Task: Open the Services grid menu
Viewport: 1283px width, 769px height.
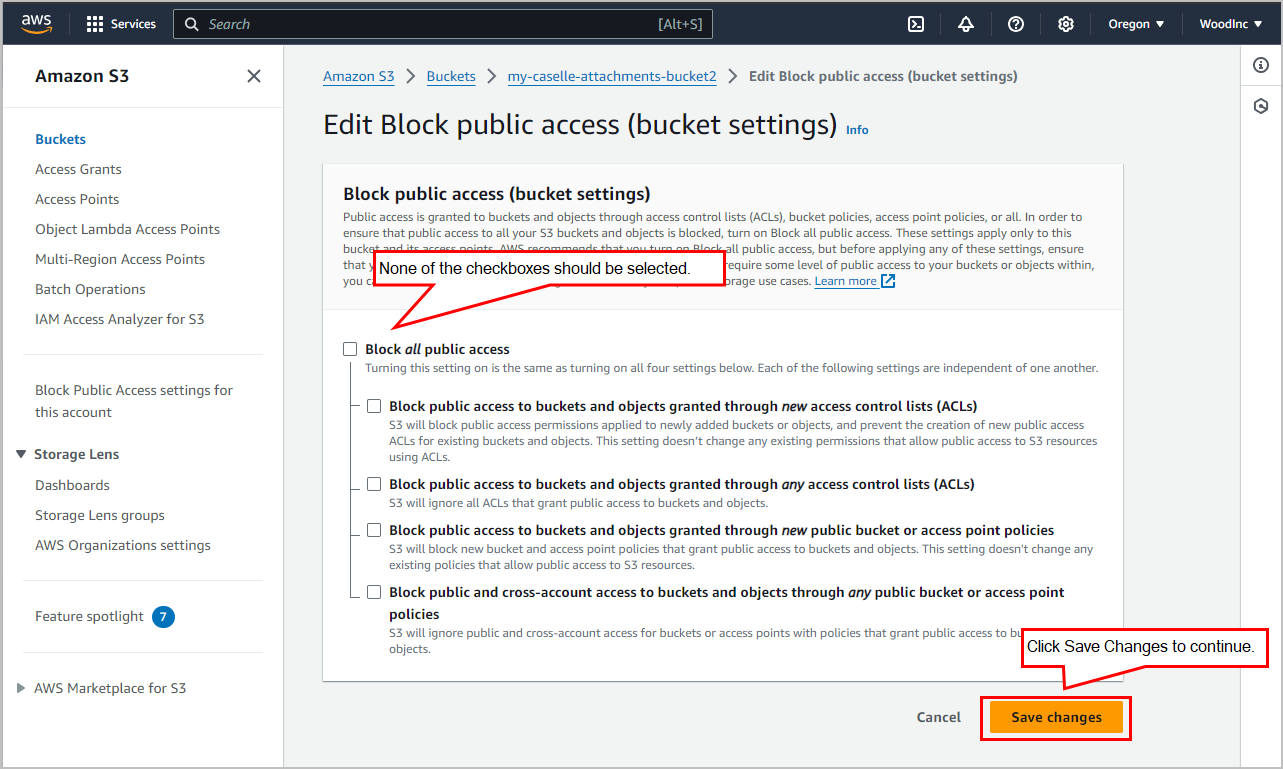Action: 95,24
